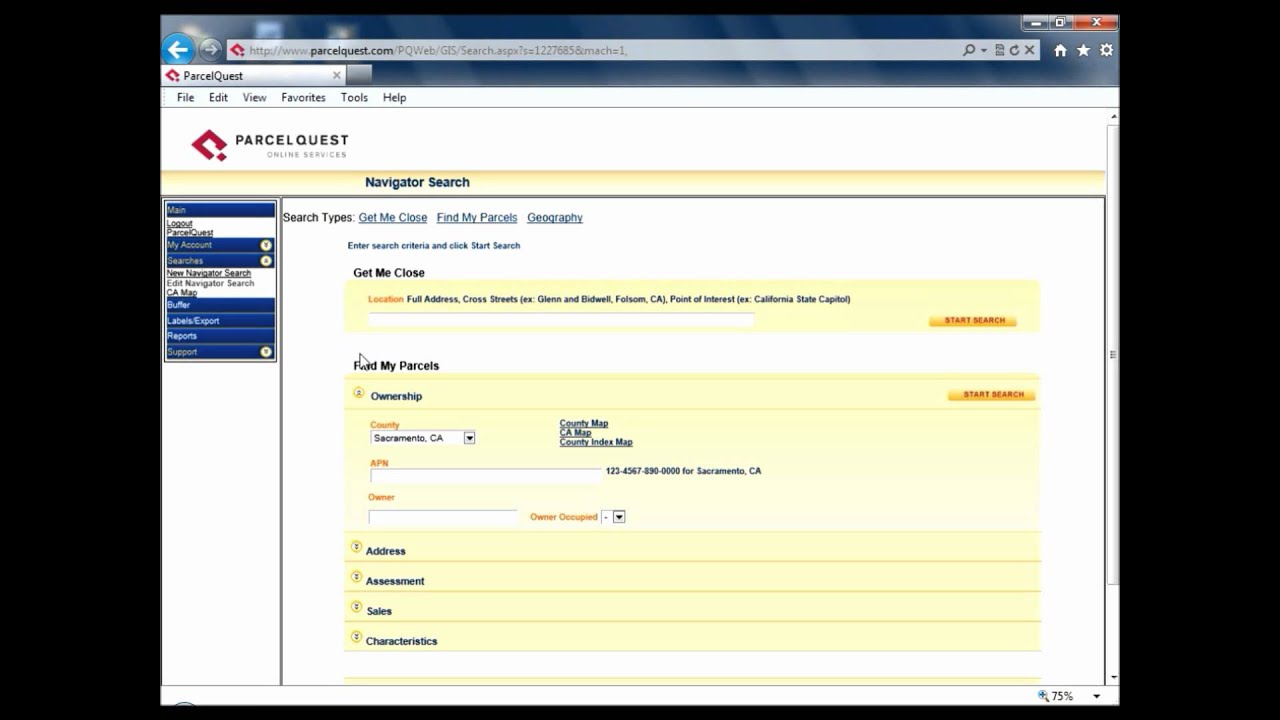Close the ParcelQuest tab
Viewport: 1280px width, 720px height.
336,75
